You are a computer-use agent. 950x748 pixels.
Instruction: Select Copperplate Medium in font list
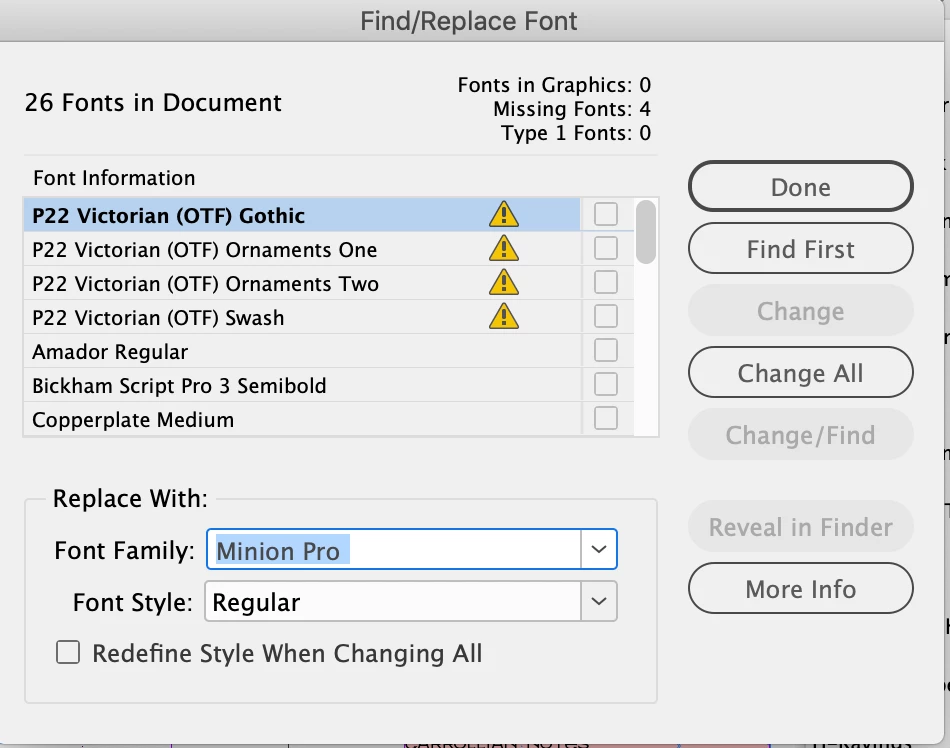302,419
